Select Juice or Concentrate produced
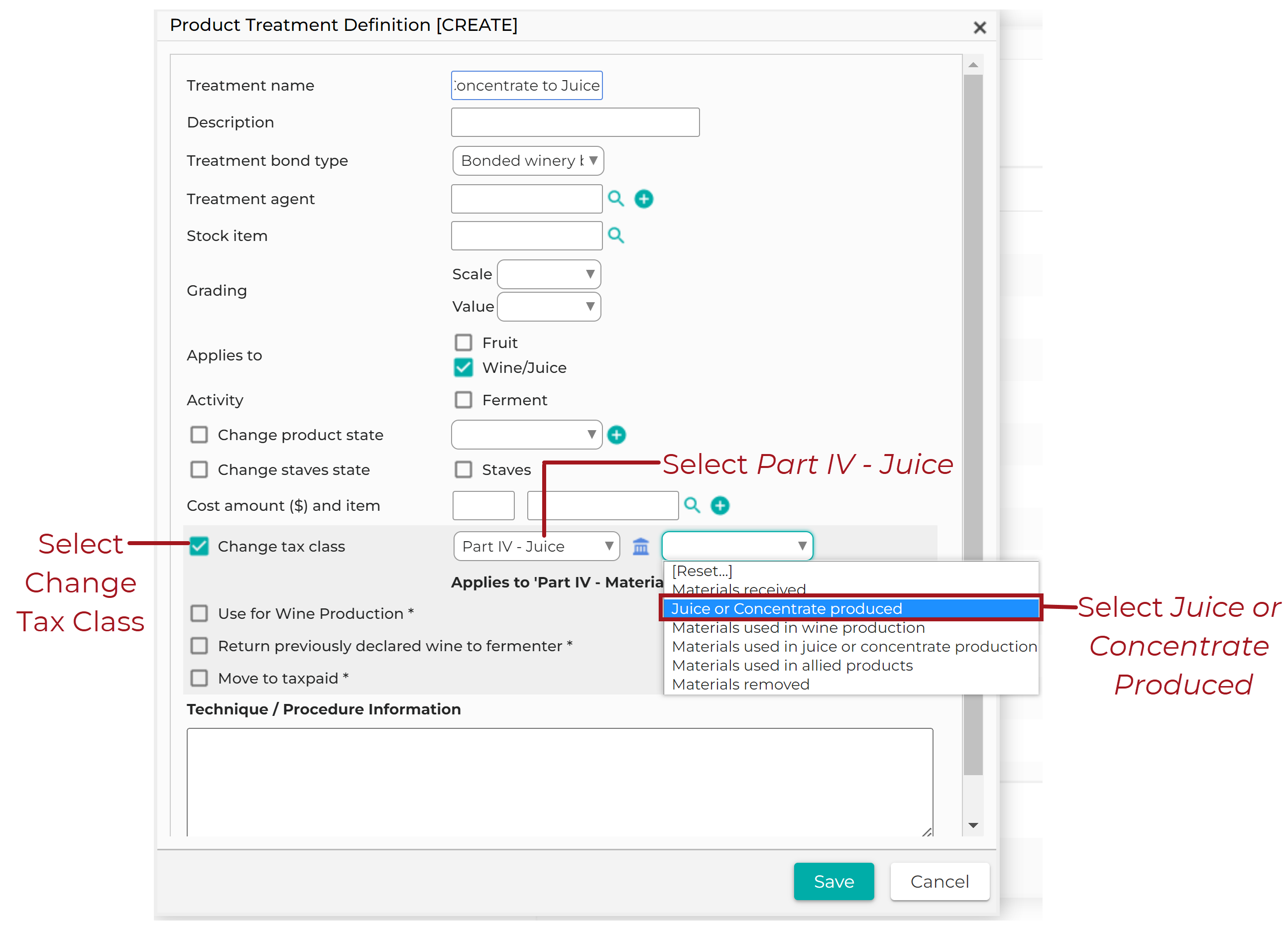 851,609
